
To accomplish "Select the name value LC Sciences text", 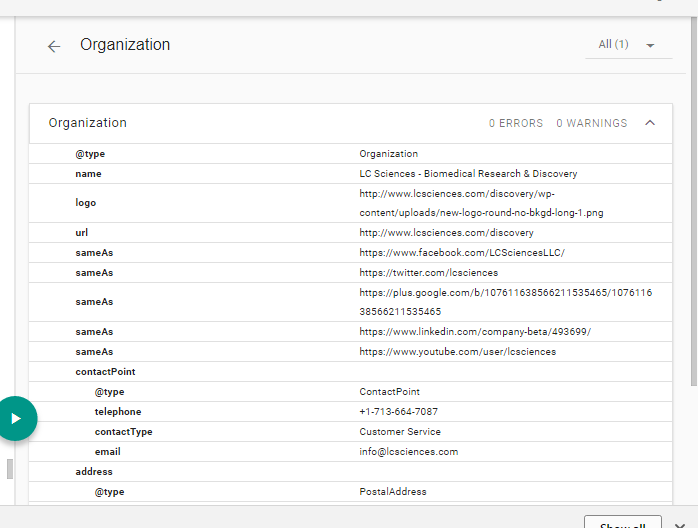I will coord(468,174).
